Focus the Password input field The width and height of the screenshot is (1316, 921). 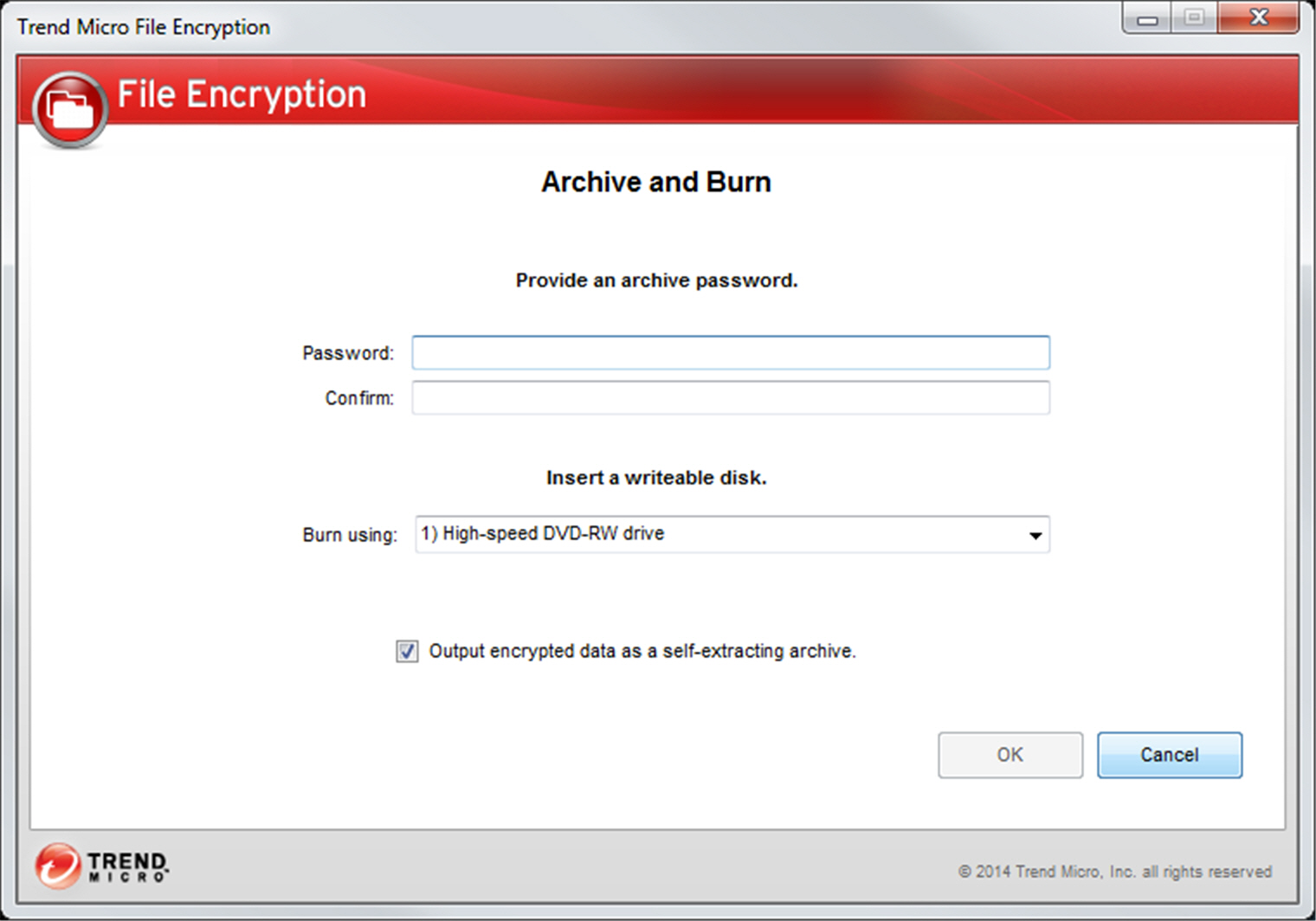(731, 353)
